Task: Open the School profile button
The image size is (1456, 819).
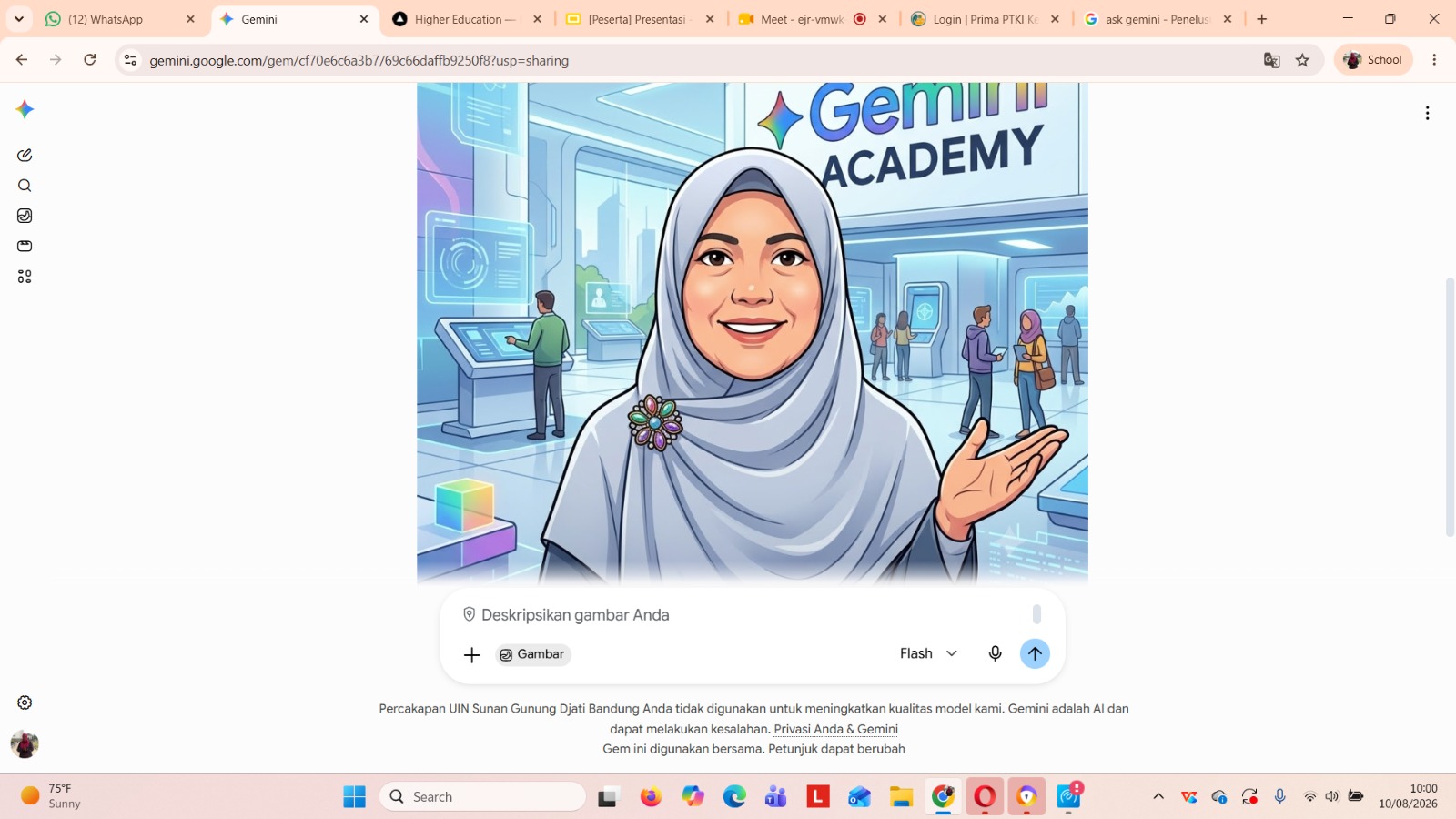Action: pos(1373,60)
